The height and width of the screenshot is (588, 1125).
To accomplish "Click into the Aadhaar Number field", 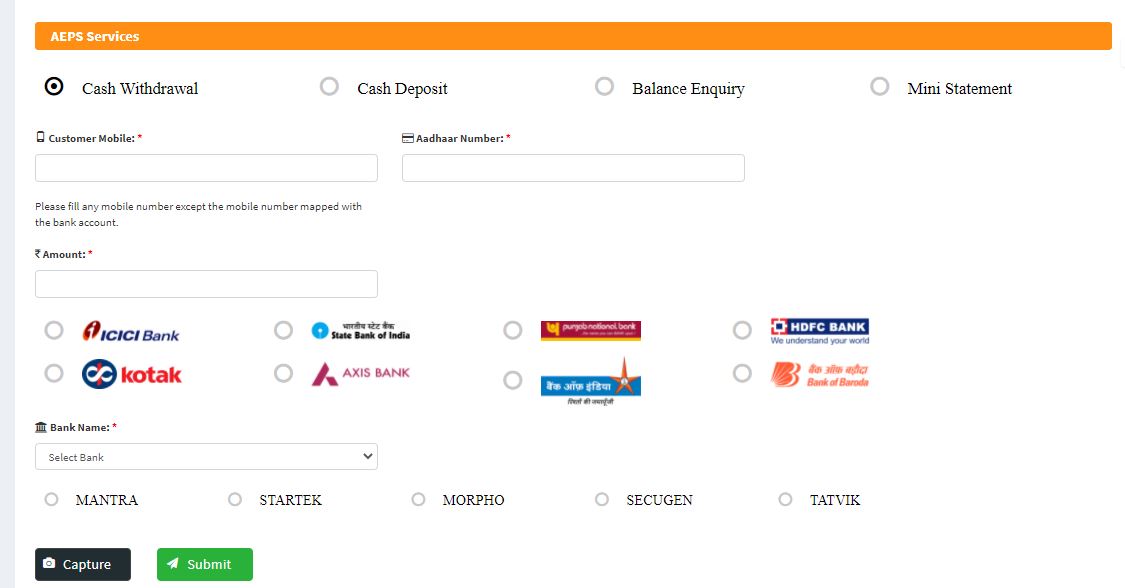I will [573, 168].
